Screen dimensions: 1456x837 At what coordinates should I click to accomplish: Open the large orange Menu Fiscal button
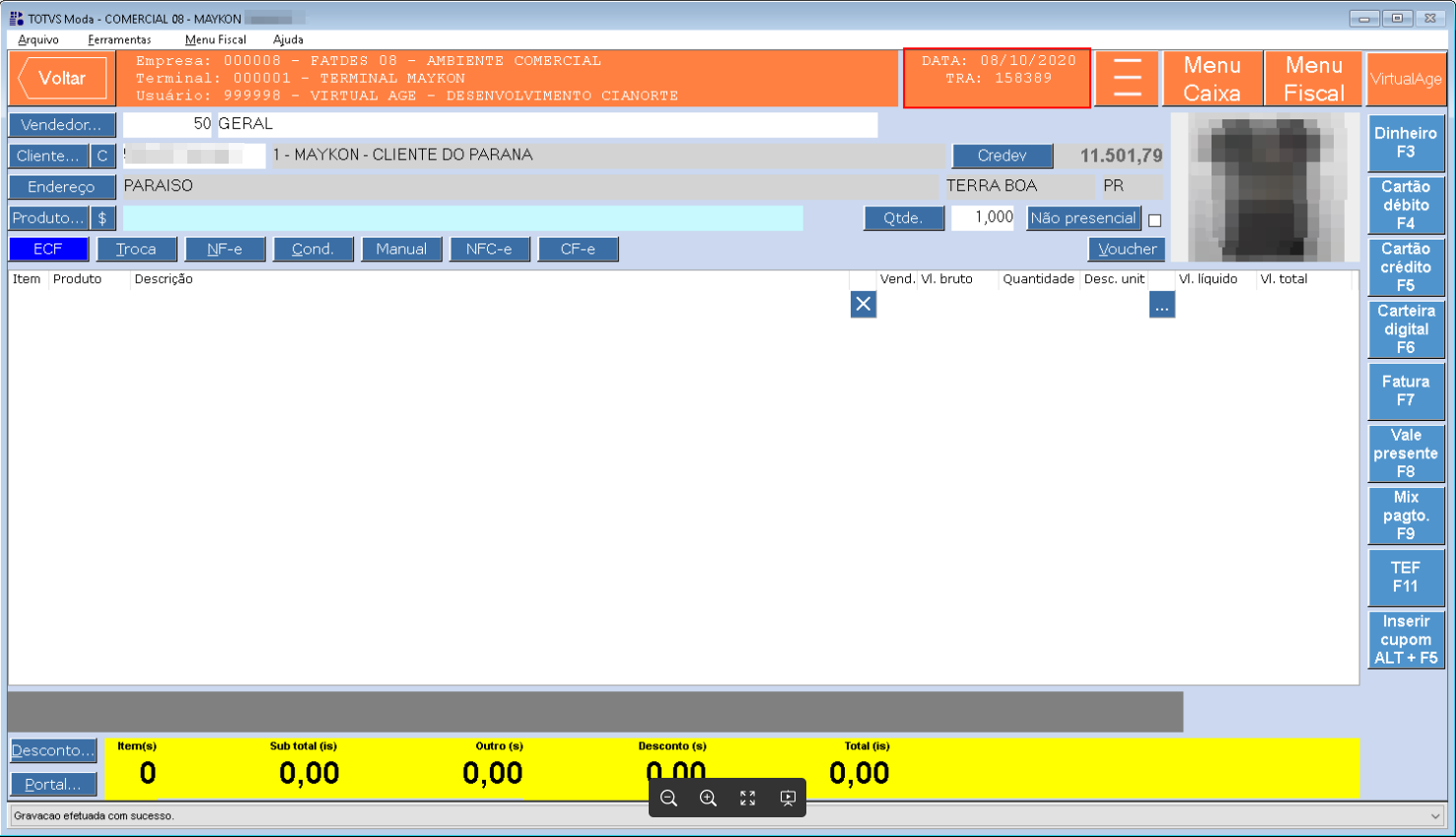coord(1313,79)
